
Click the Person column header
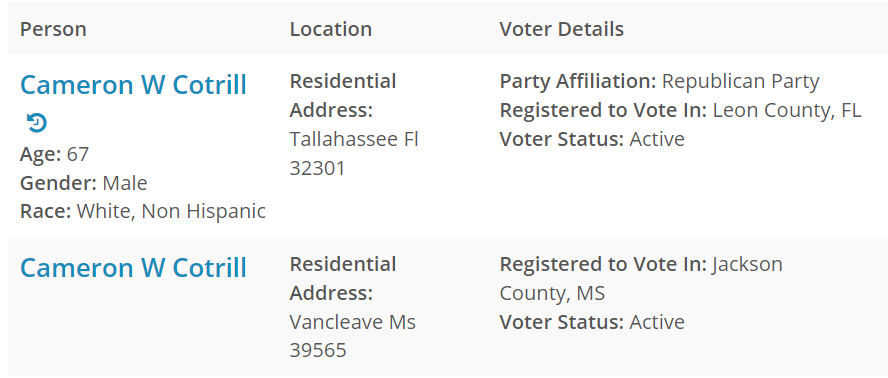click(53, 29)
